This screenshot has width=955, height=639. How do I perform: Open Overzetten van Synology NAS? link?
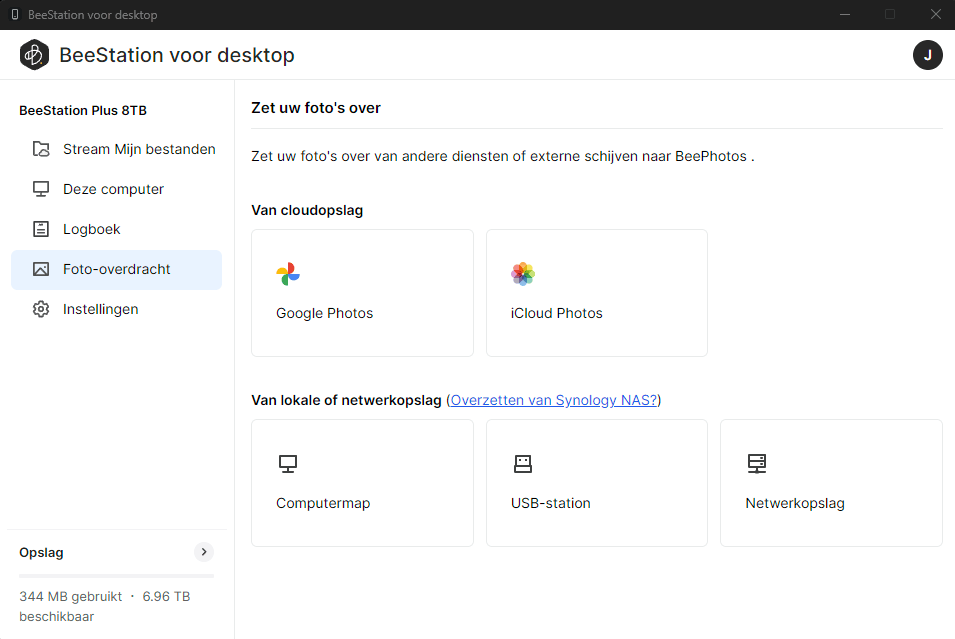554,400
